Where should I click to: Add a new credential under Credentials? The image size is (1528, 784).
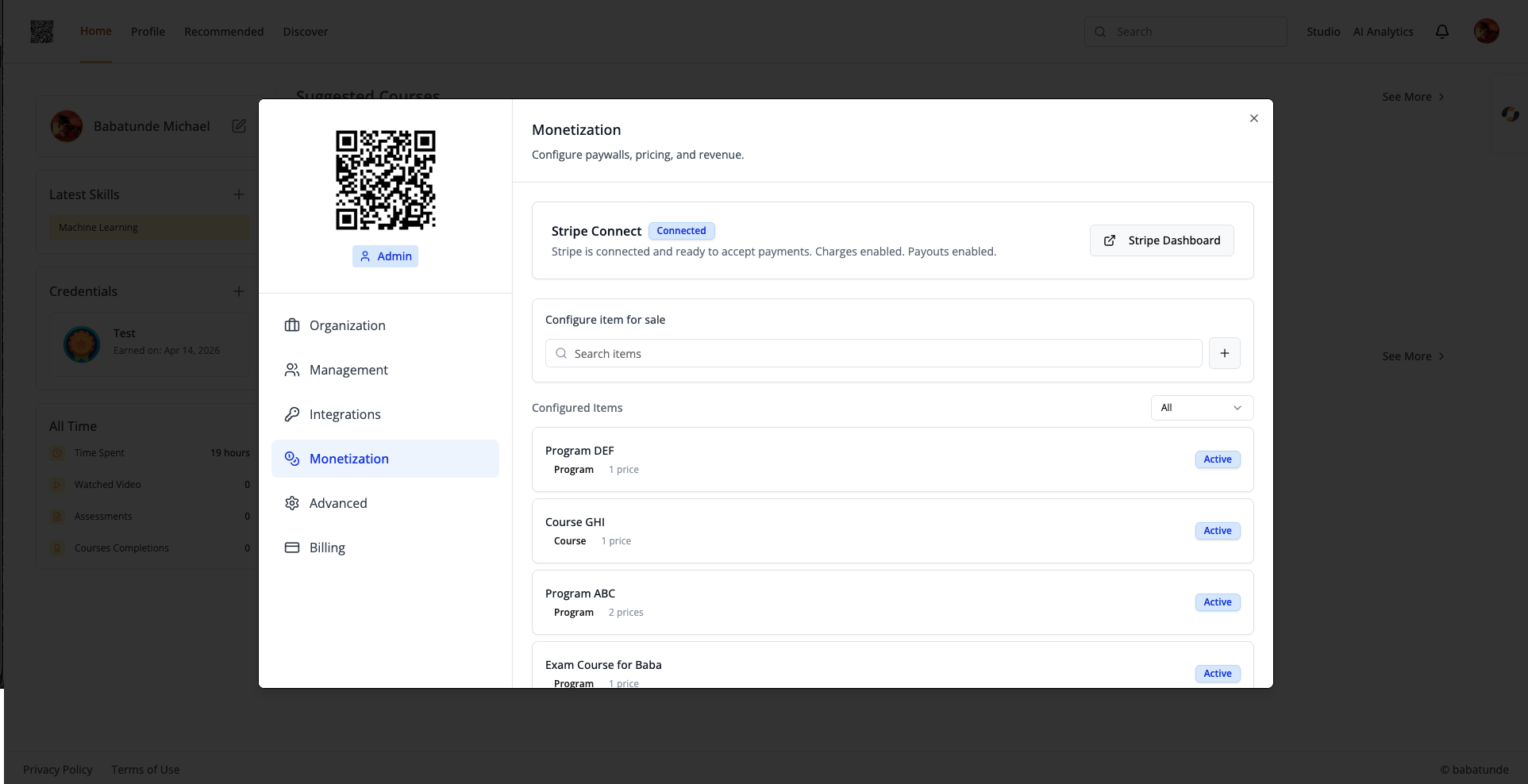coord(239,291)
